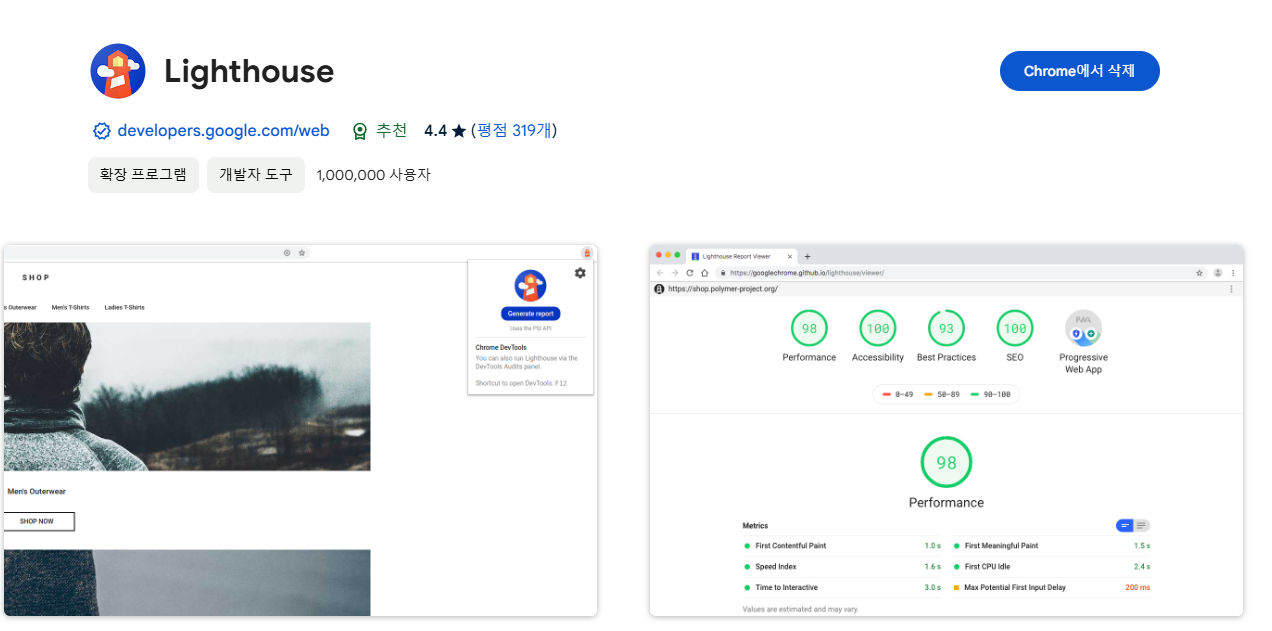Click the large Performance 98 gauge

point(946,462)
